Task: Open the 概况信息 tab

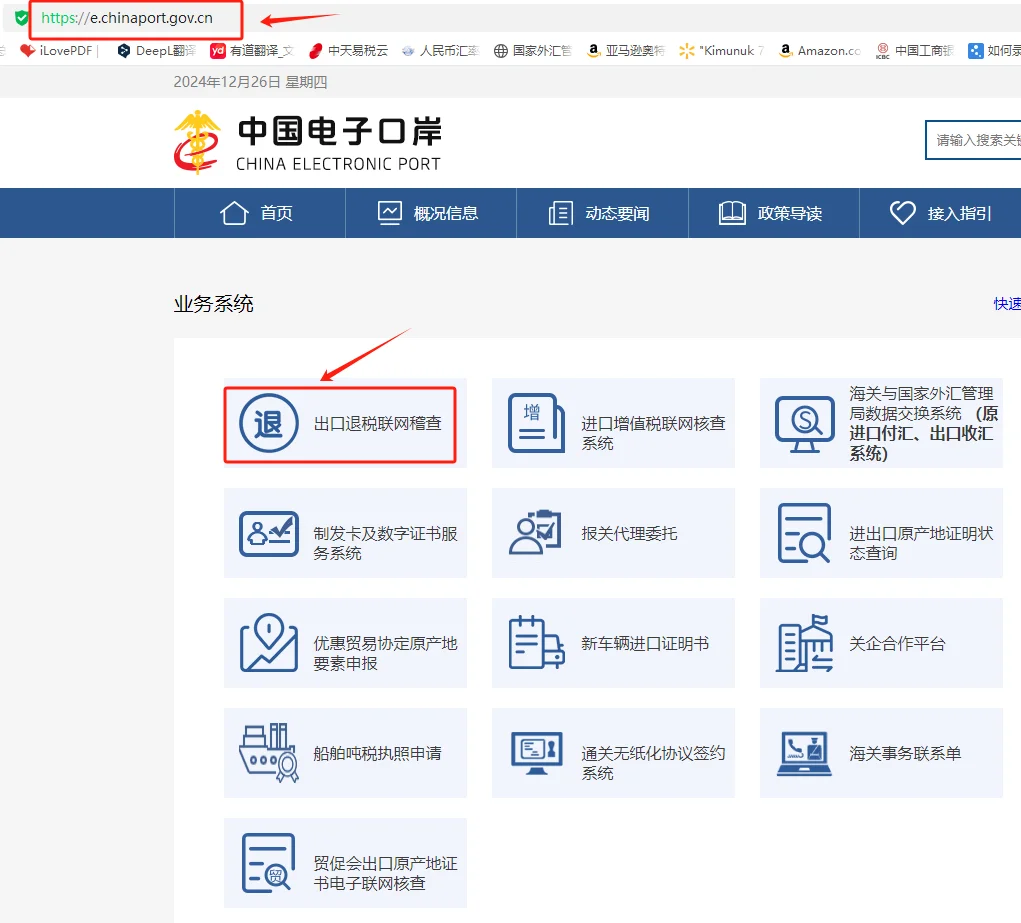Action: [430, 212]
